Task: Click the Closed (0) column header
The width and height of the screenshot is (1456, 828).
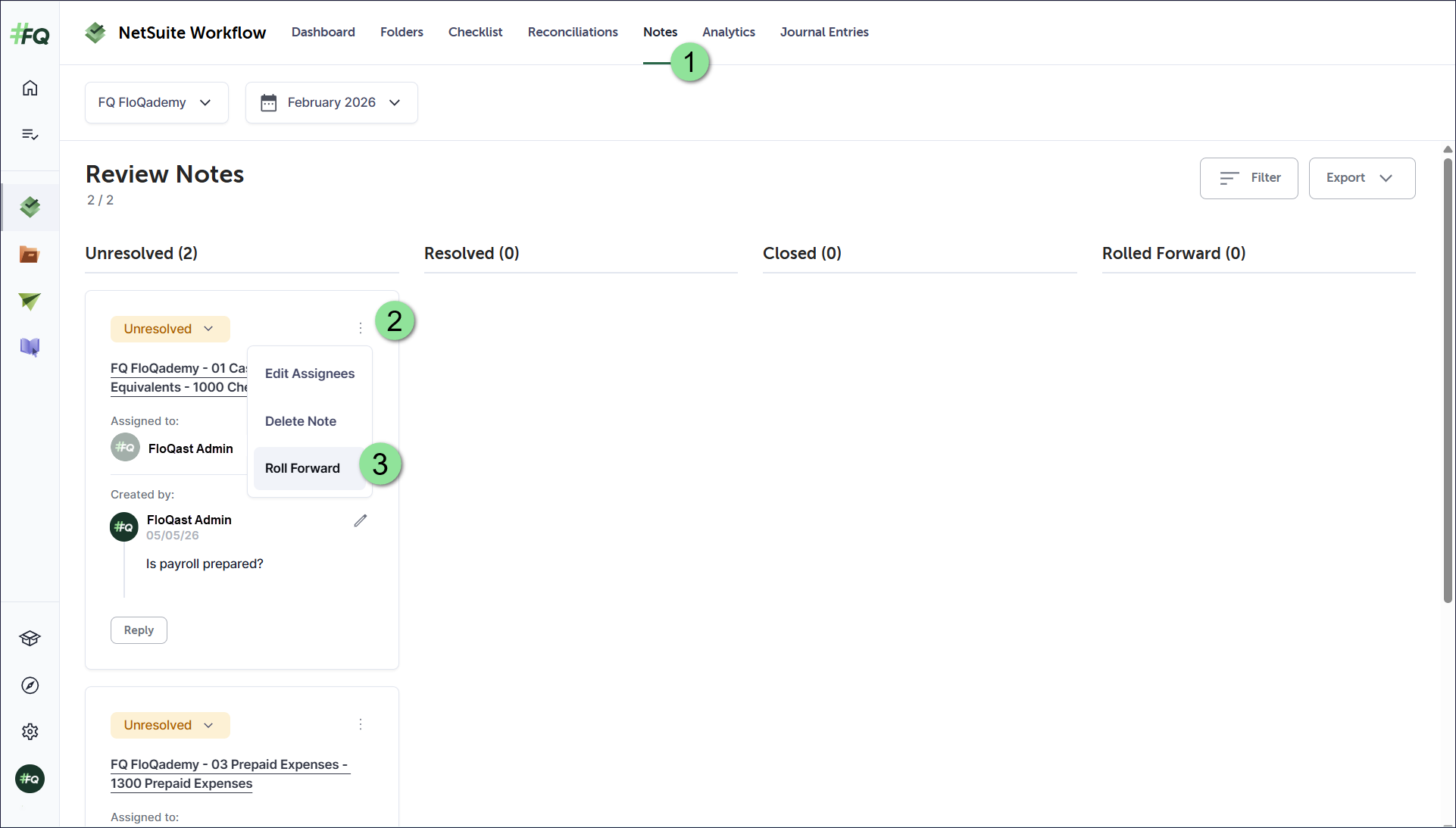Action: point(802,253)
